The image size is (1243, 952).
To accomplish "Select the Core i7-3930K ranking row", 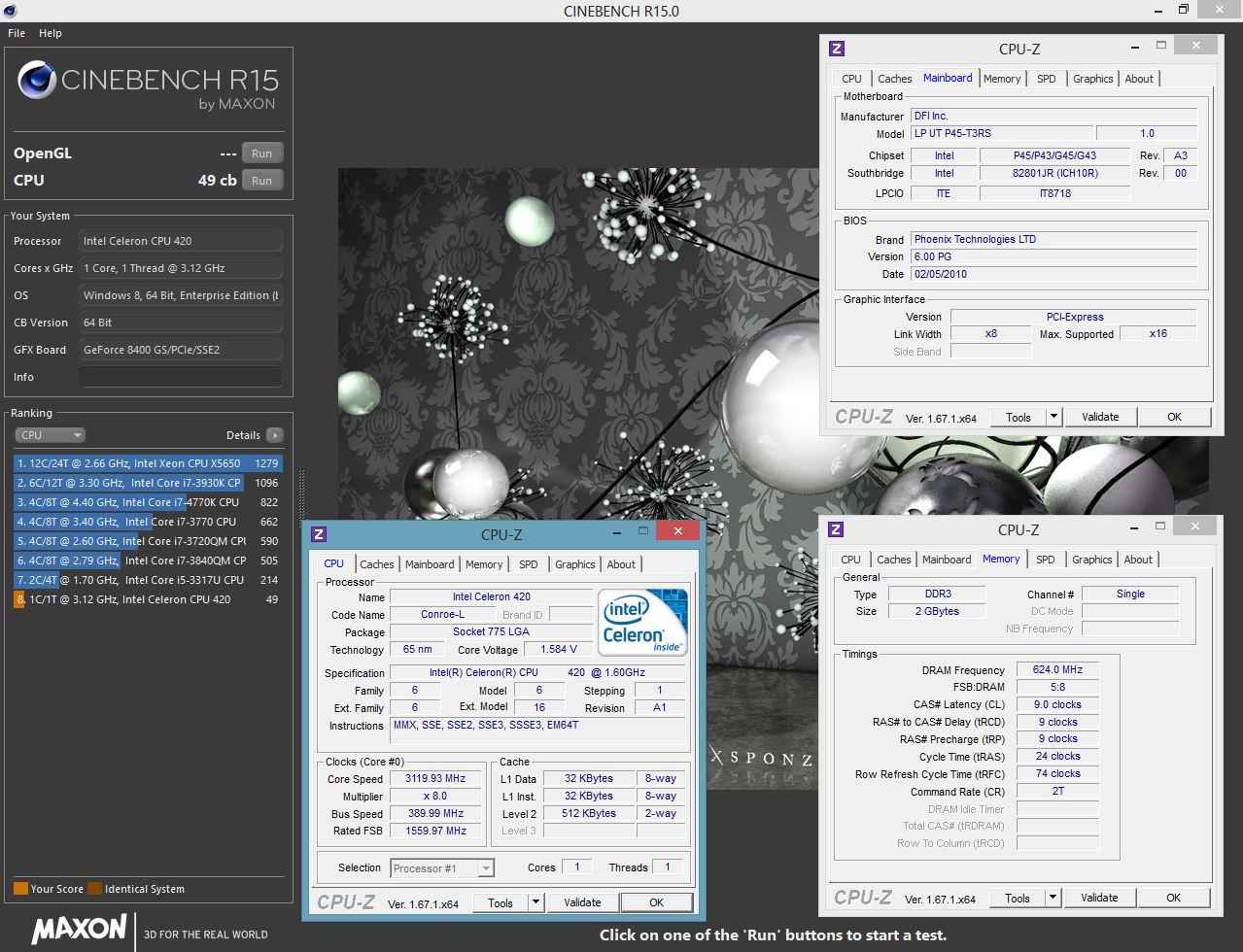I will pyautogui.click(x=147, y=483).
